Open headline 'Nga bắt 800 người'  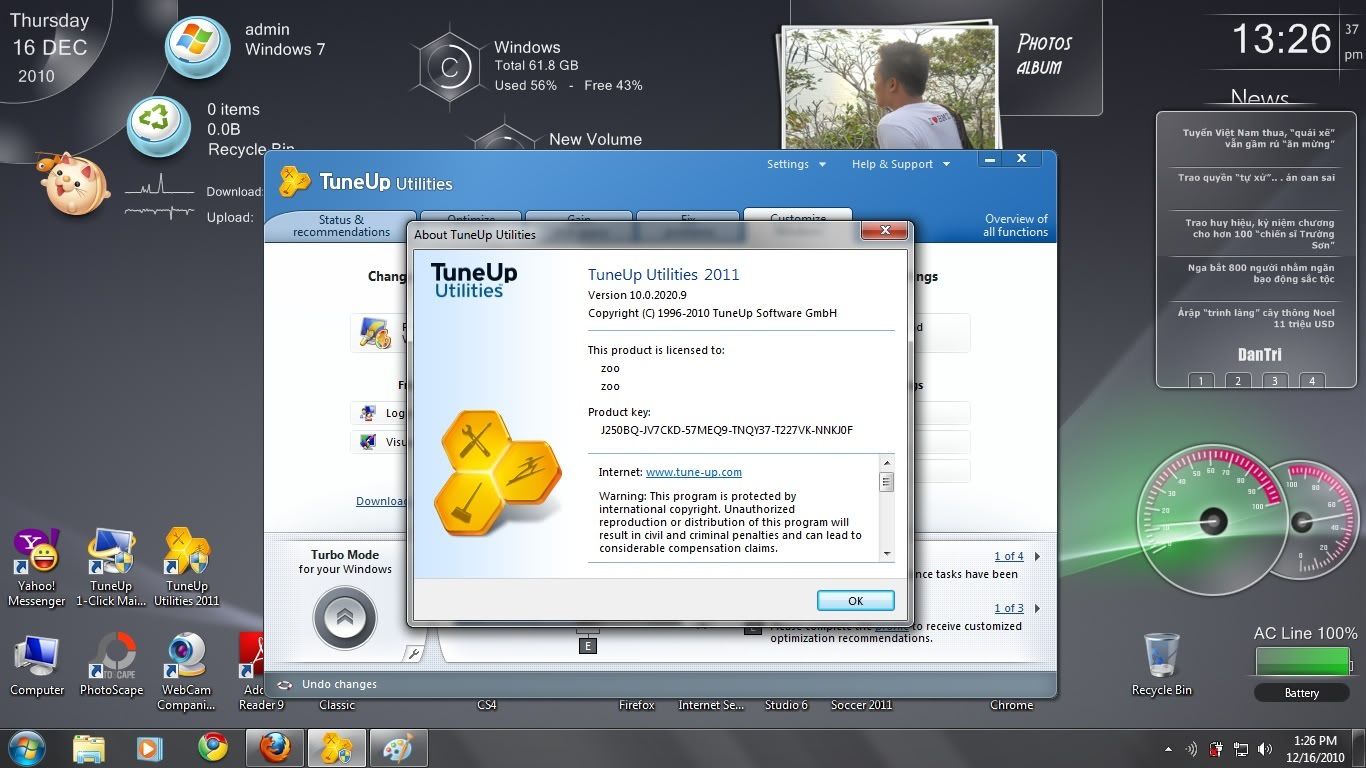click(1261, 274)
